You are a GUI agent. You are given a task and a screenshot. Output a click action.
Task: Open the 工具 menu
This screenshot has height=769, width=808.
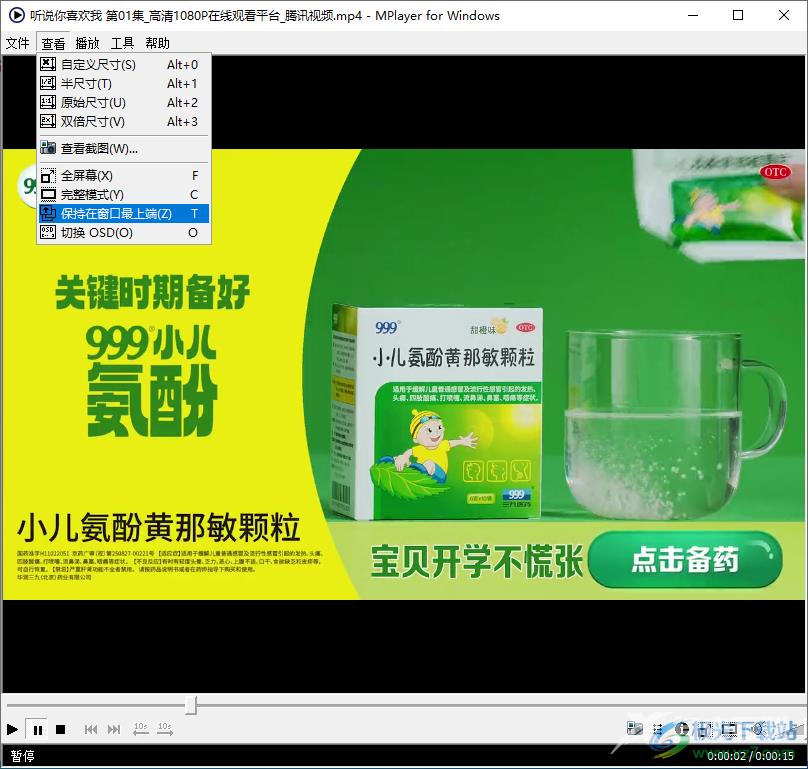click(x=122, y=43)
